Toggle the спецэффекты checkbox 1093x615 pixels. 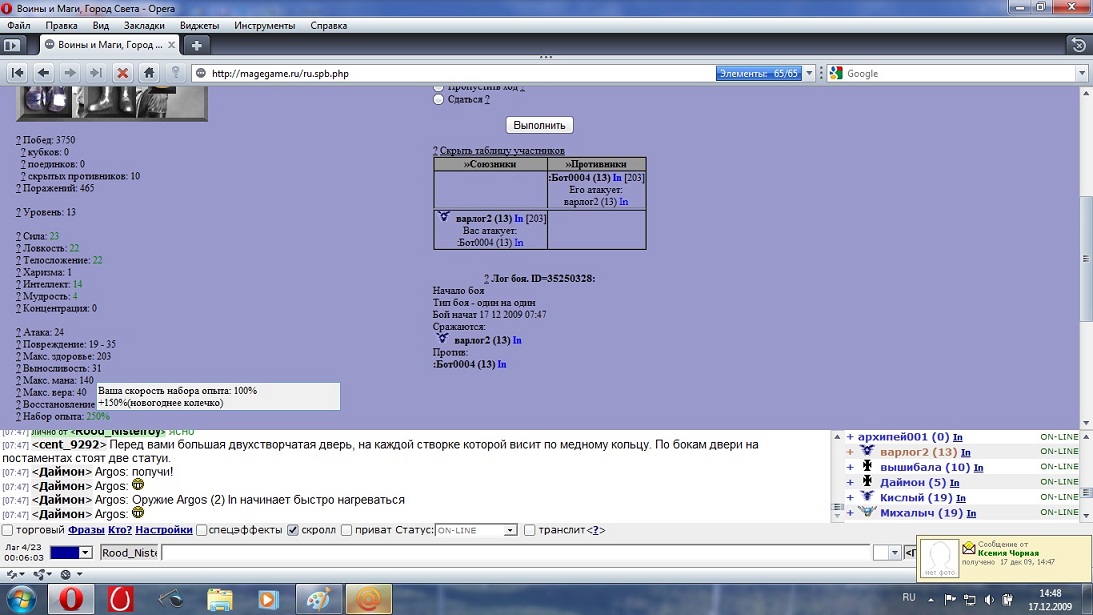201,530
